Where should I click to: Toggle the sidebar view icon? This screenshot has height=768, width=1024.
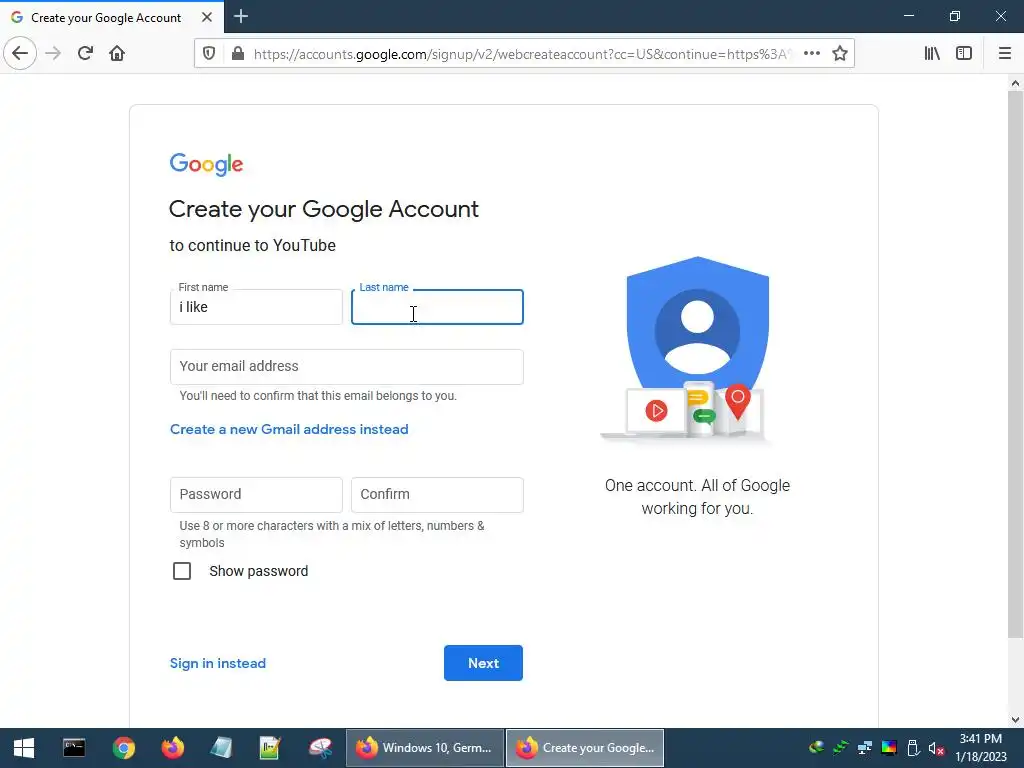pos(964,54)
